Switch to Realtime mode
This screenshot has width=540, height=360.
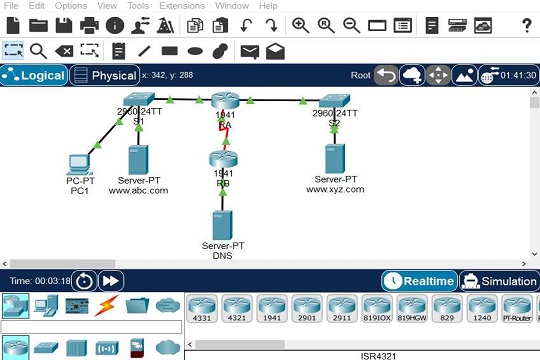coord(419,281)
